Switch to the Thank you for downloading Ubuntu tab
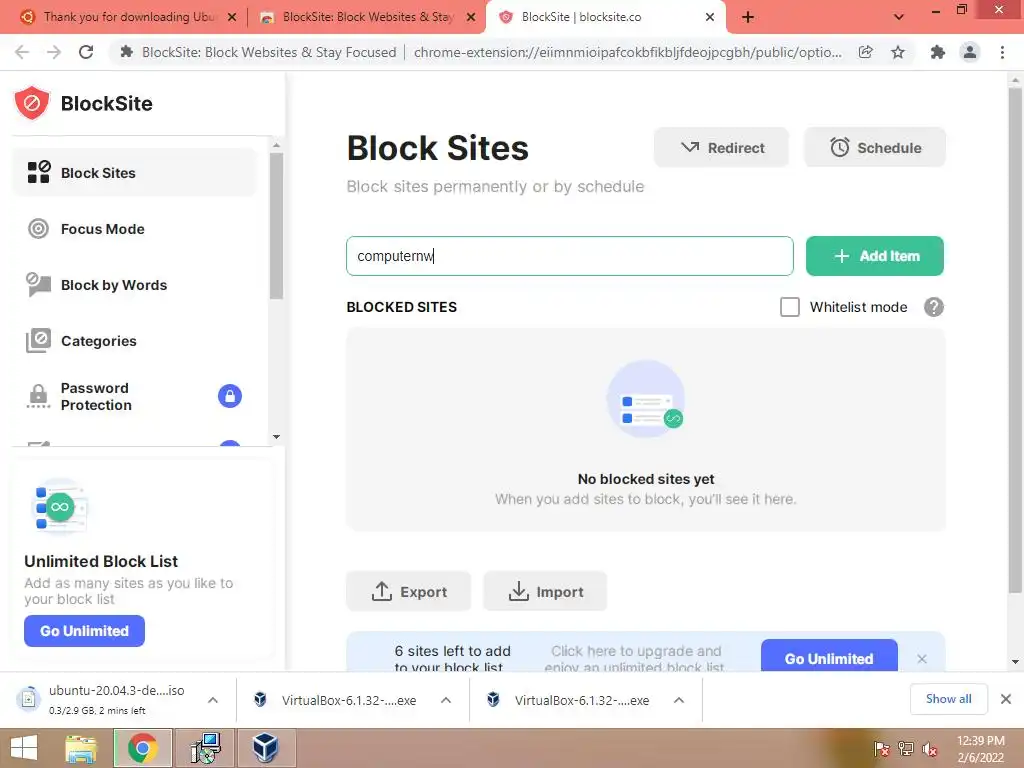This screenshot has width=1024, height=768. click(129, 17)
